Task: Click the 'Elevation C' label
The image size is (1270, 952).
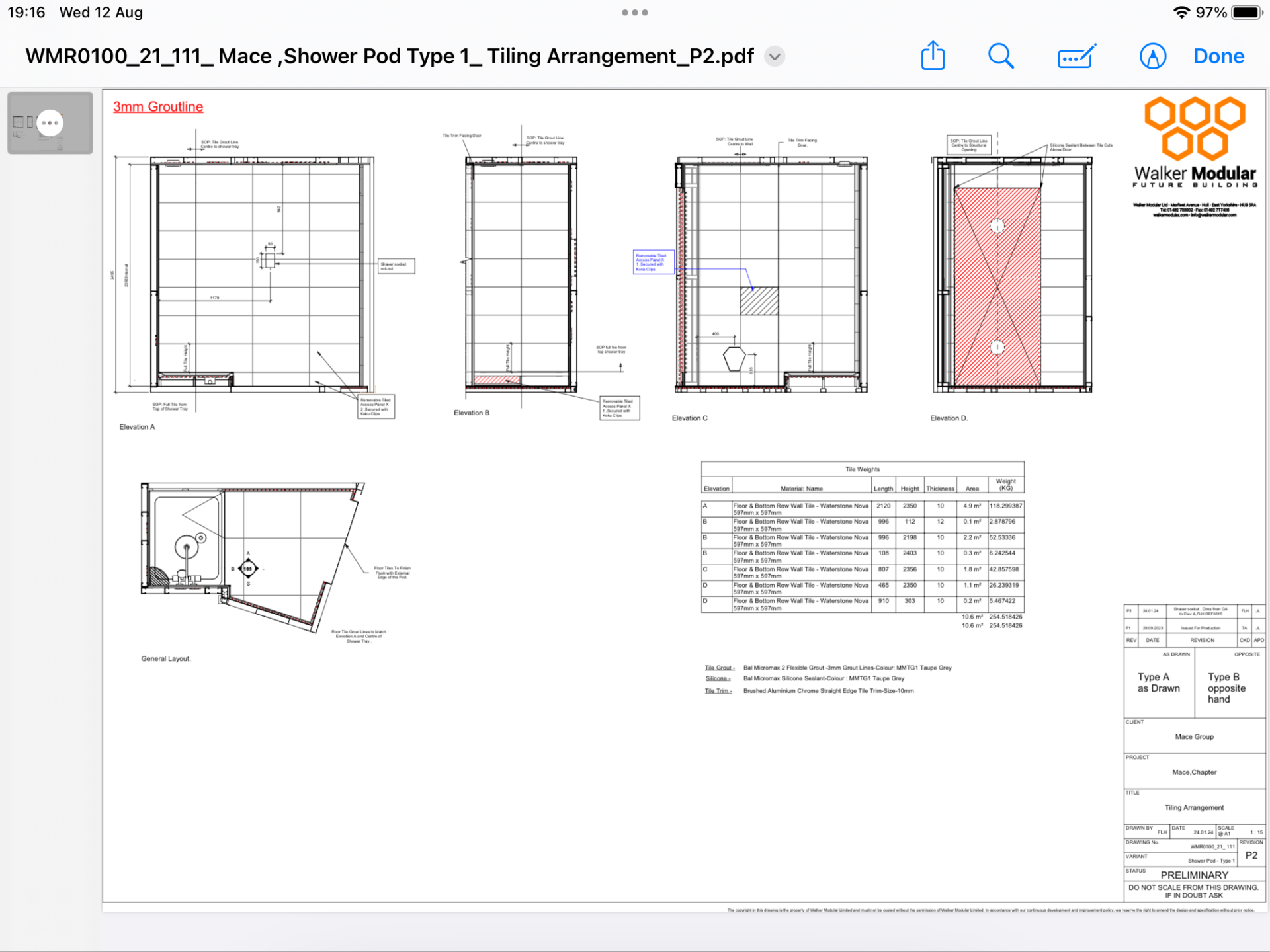Action: click(690, 418)
